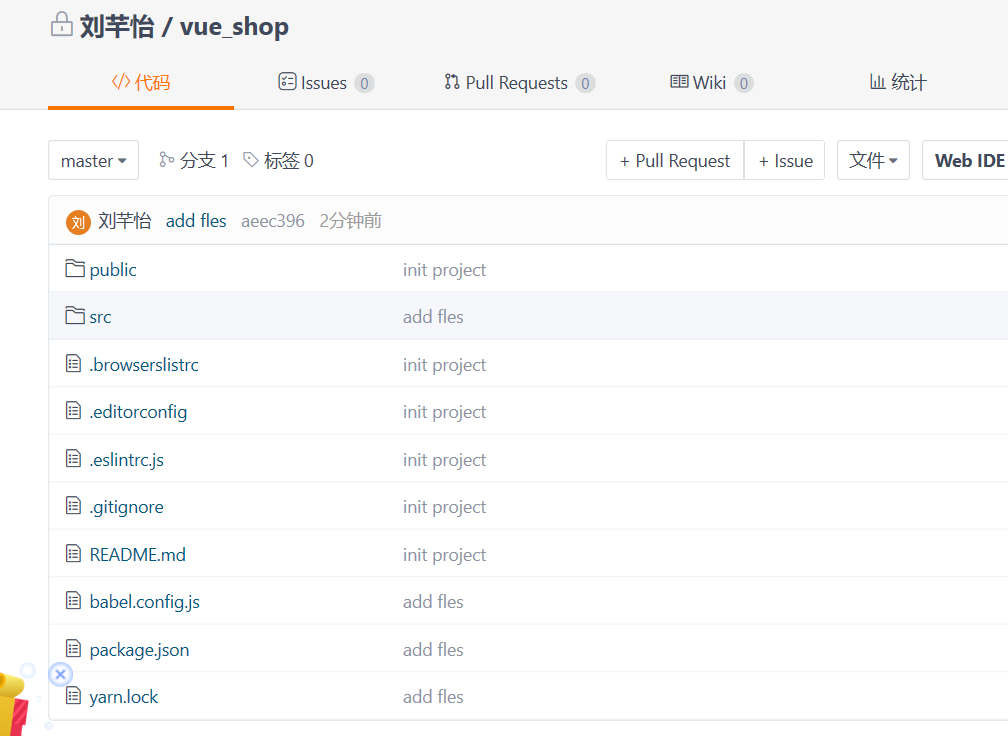Open init project commit for .browserslistrc

(x=444, y=364)
